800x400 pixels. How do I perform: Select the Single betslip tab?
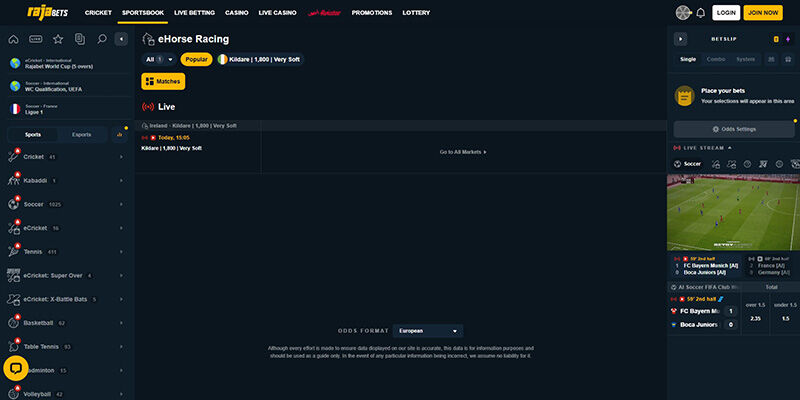(x=688, y=60)
